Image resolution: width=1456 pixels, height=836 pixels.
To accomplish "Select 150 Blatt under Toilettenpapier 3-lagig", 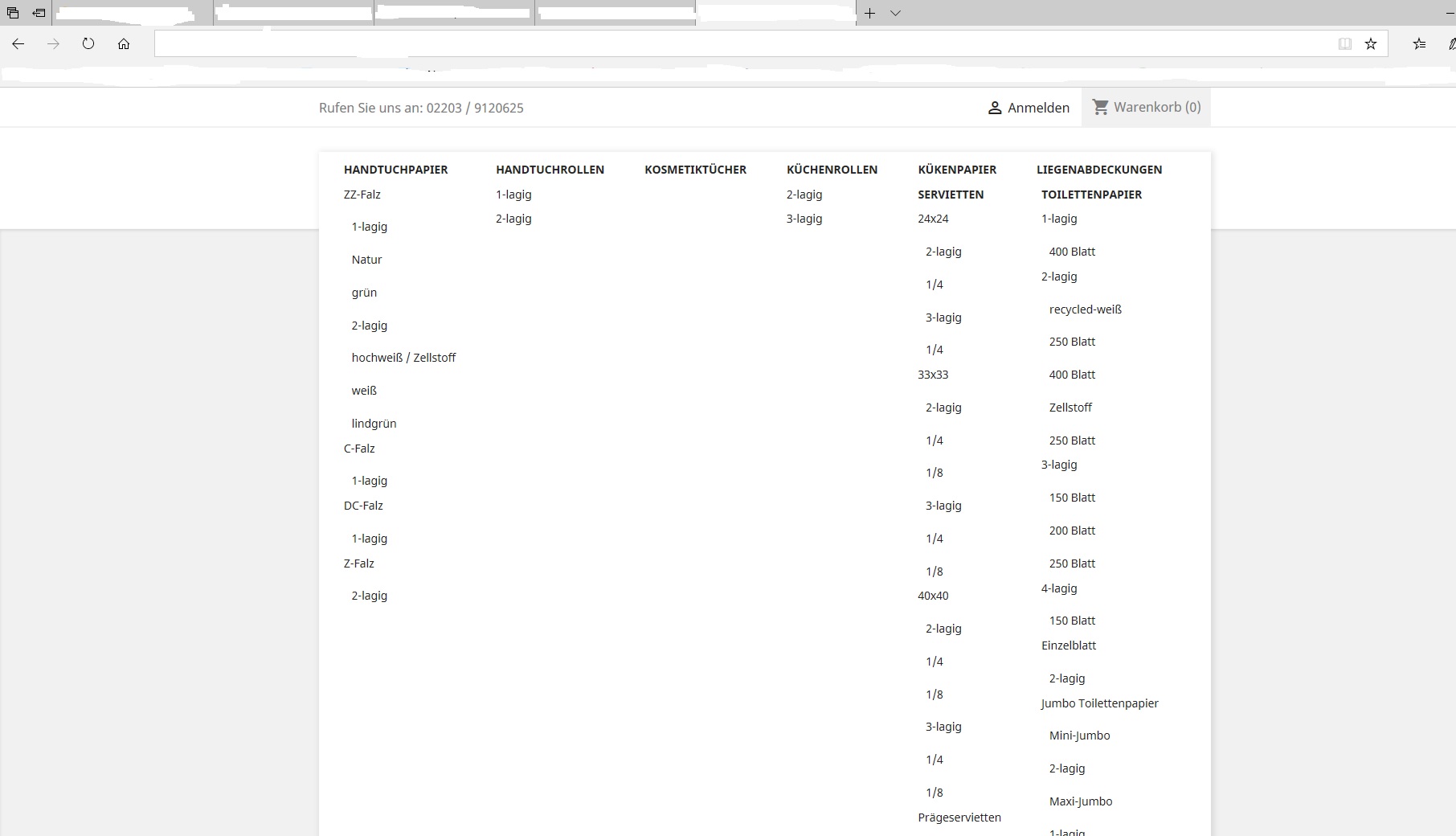I will [1072, 498].
